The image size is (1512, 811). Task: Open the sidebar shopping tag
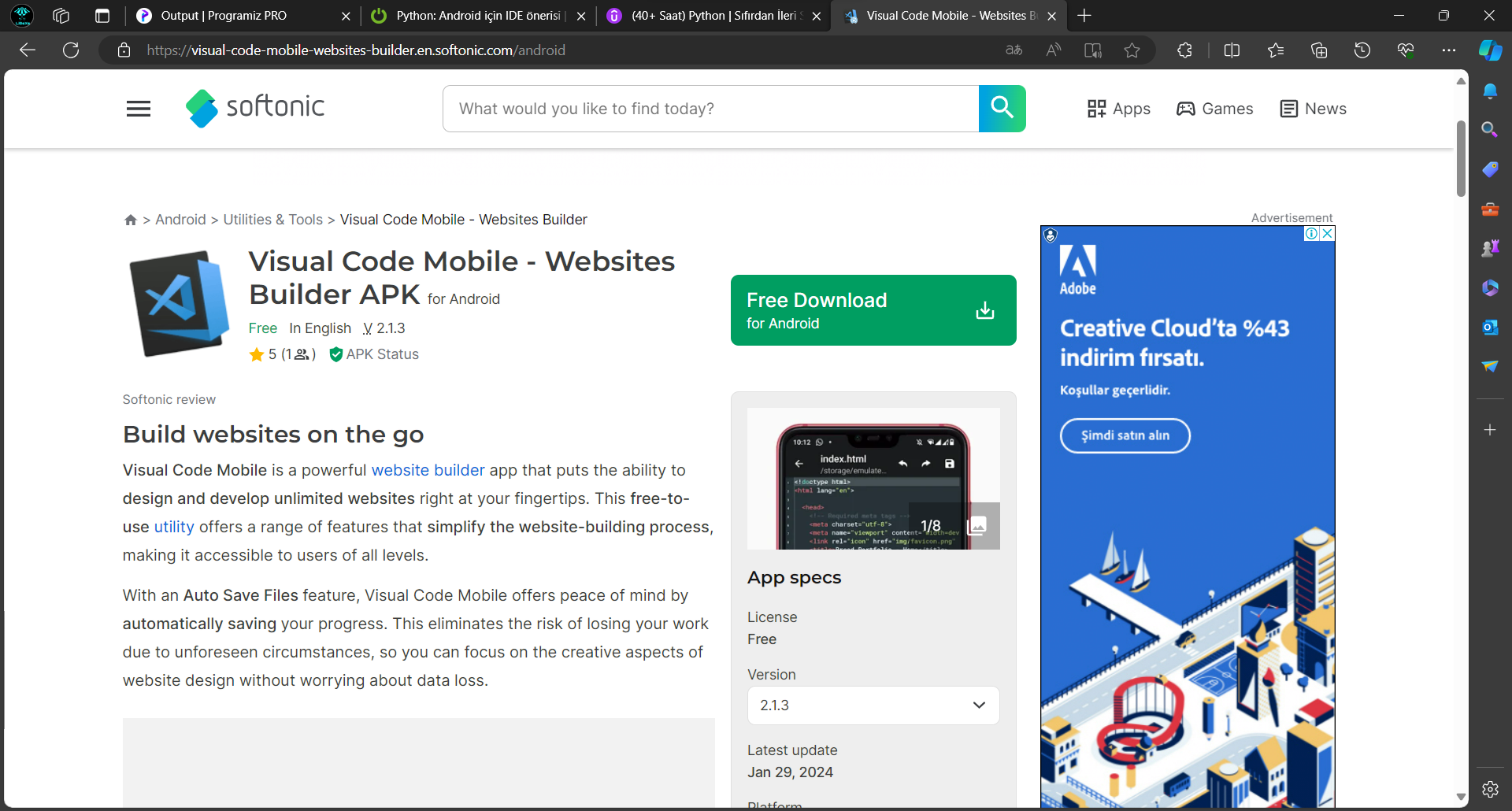[1490, 169]
